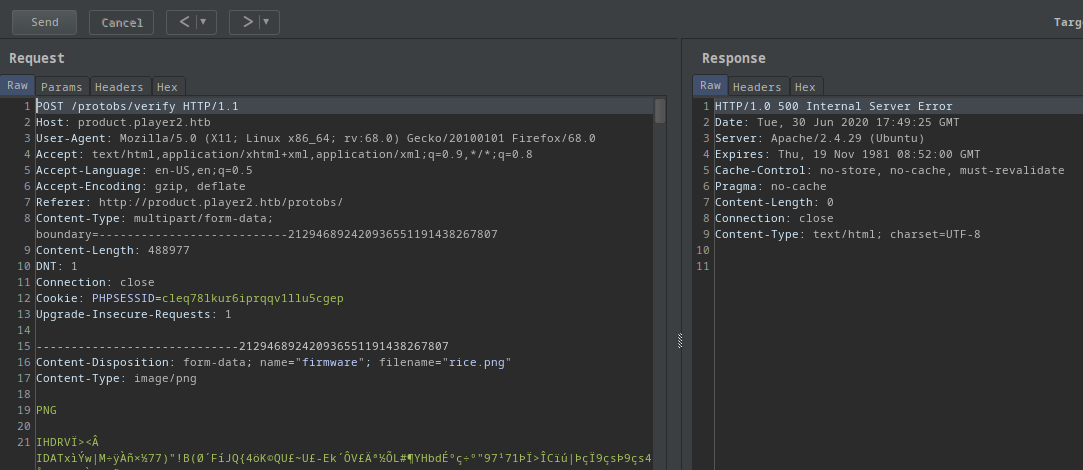Click the Content-Length 488977 header line
This screenshot has height=470, width=1083.
112,250
